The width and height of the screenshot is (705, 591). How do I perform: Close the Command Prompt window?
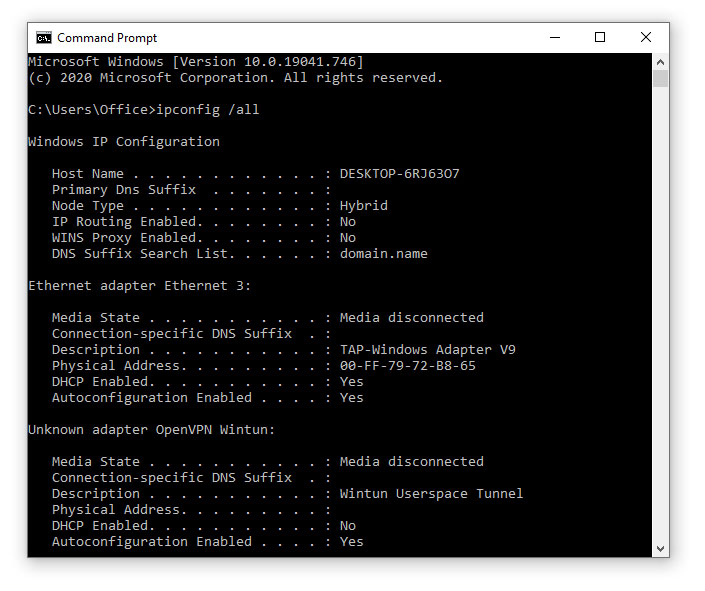(x=646, y=38)
